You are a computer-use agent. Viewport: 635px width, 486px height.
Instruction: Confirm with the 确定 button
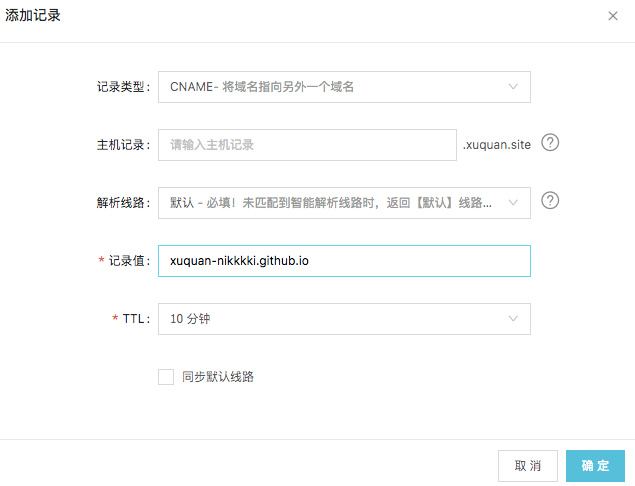click(595, 466)
